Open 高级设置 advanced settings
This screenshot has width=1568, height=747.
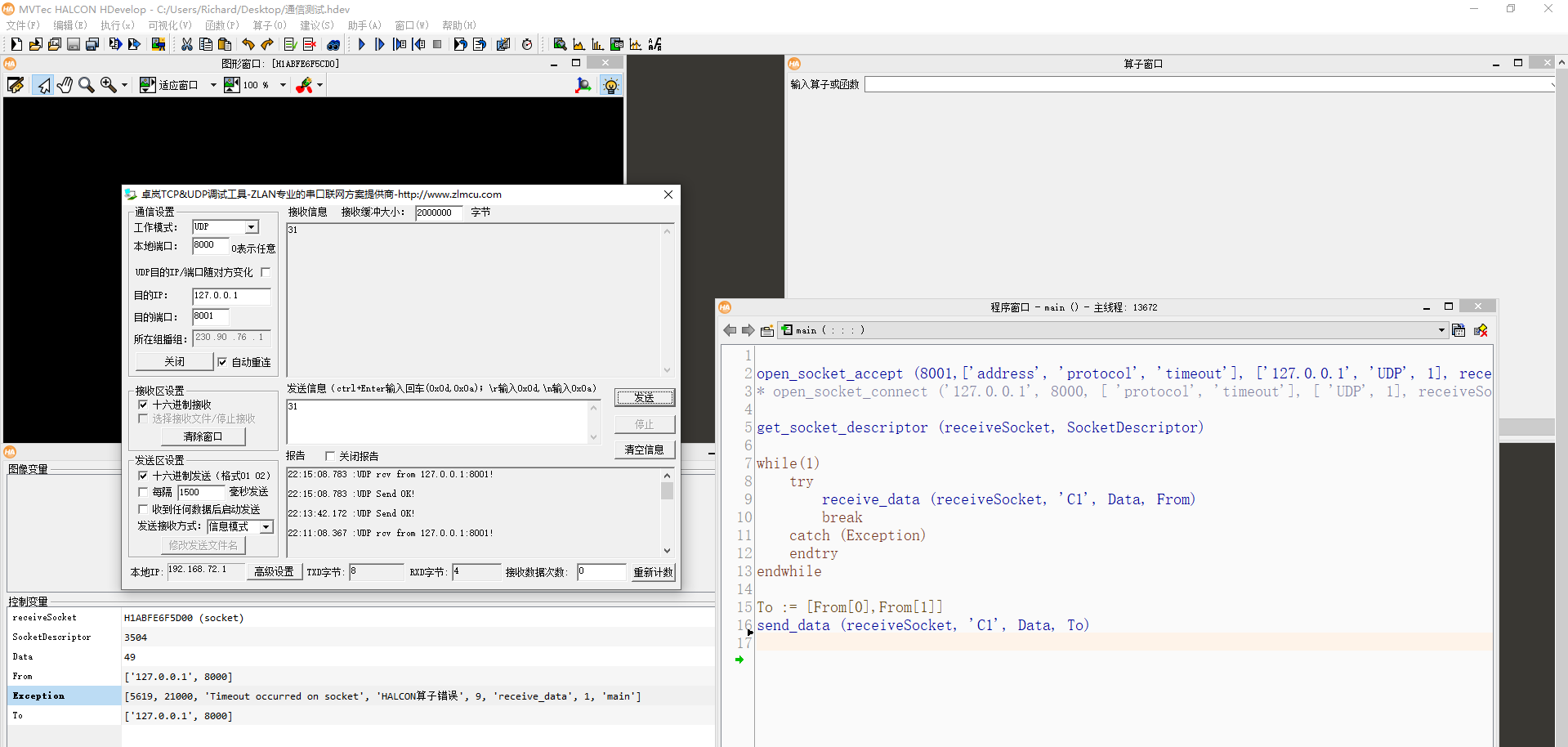(274, 572)
